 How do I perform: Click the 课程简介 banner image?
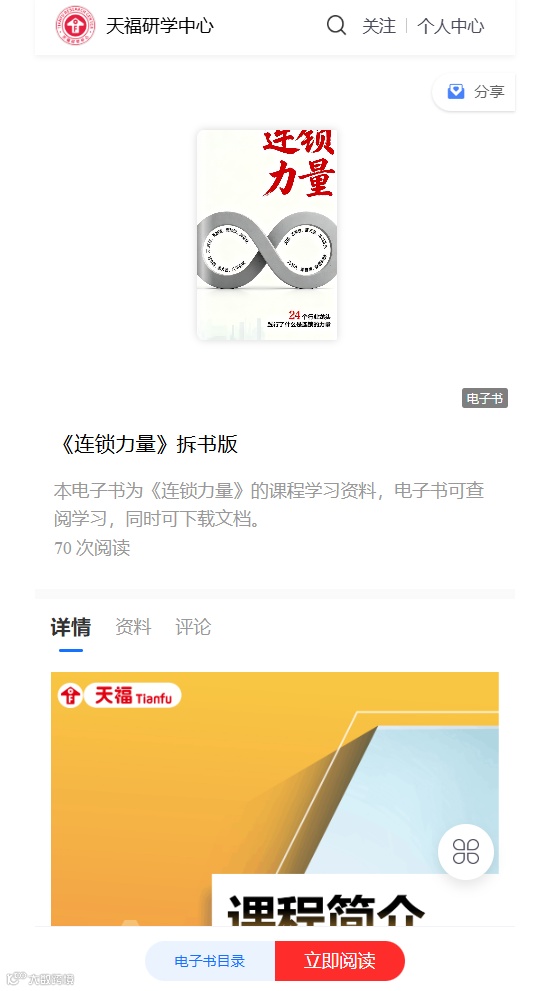point(275,799)
